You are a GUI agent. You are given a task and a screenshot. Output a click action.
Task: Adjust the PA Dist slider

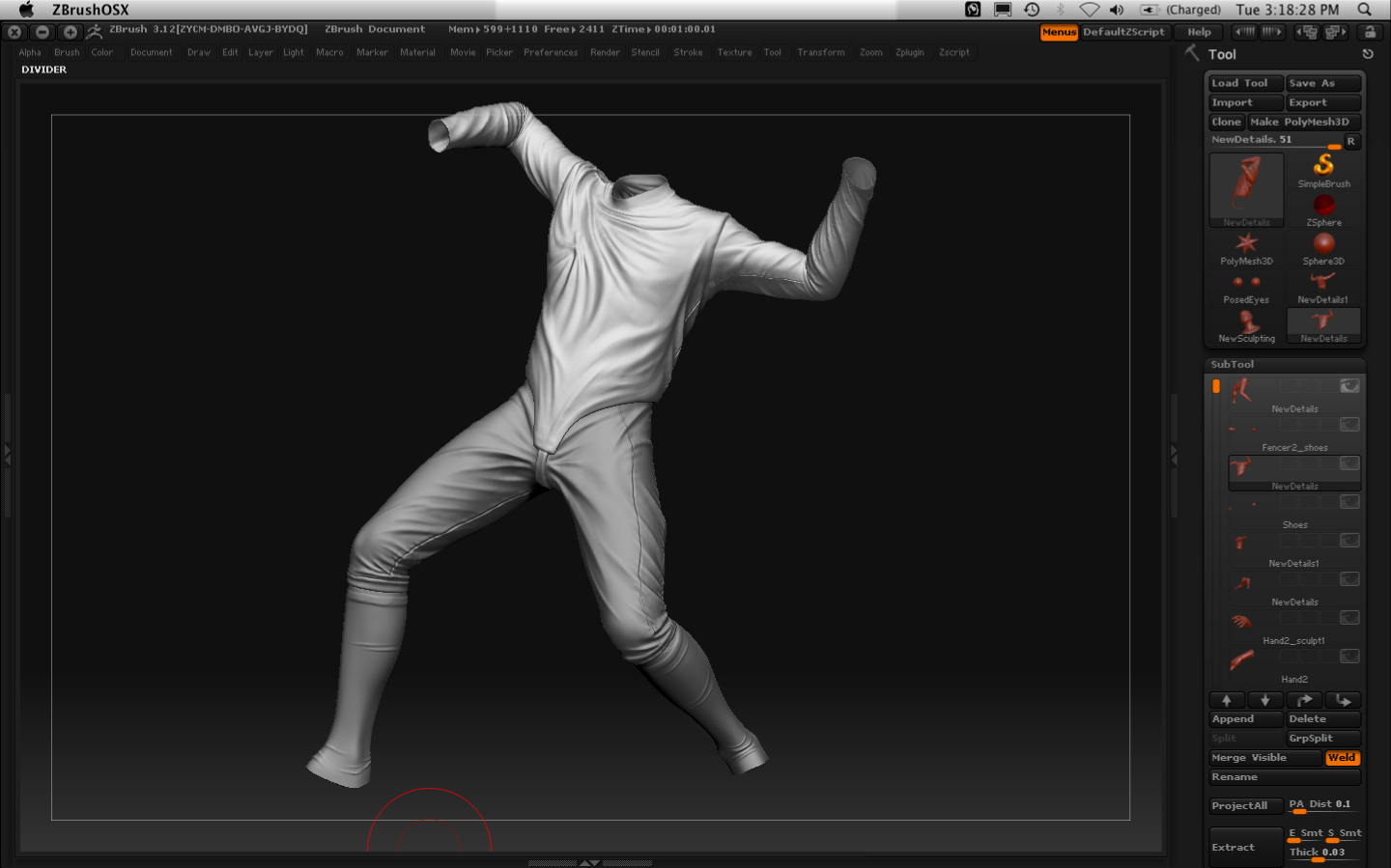(x=1323, y=805)
